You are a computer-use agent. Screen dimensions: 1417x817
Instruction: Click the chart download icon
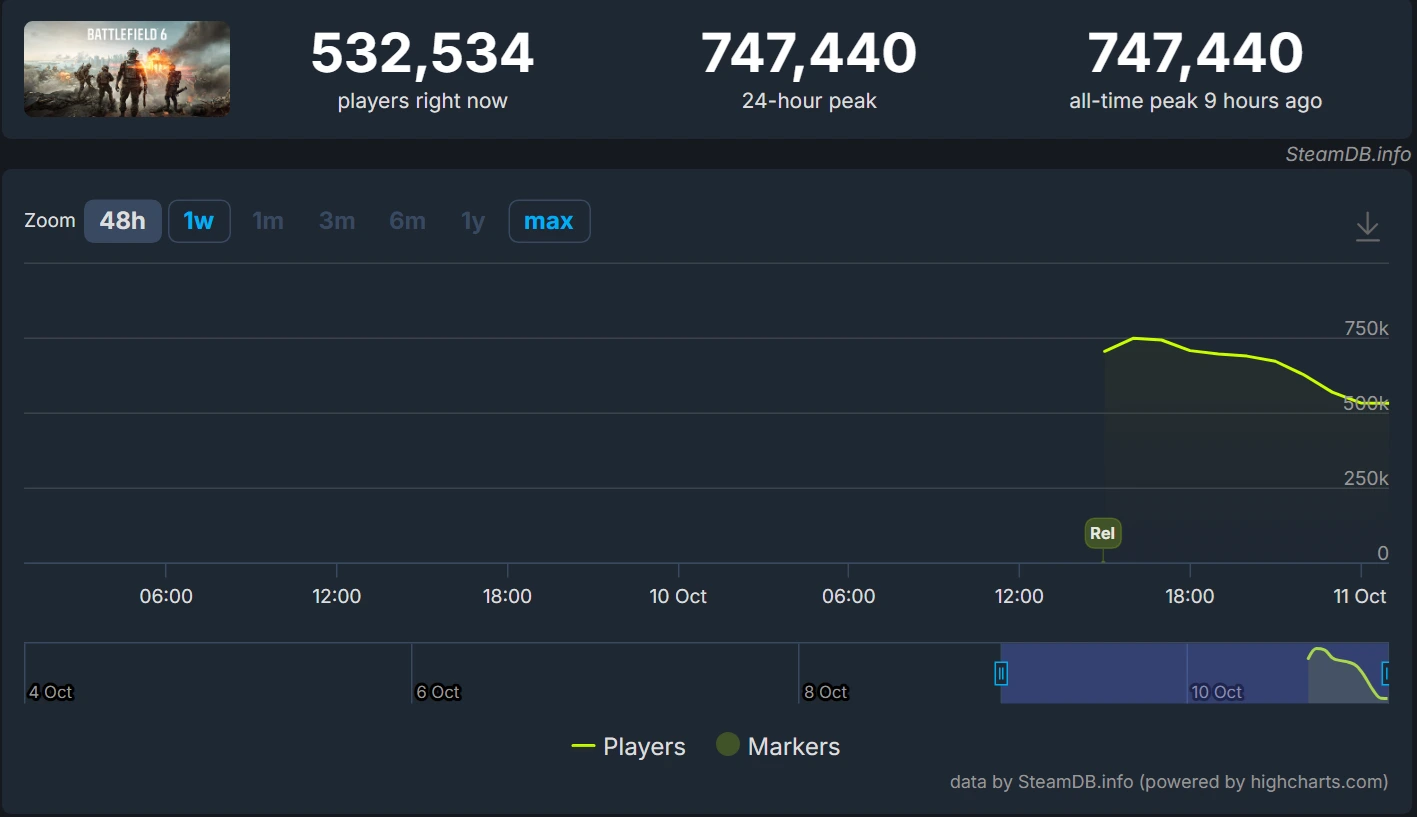1367,227
